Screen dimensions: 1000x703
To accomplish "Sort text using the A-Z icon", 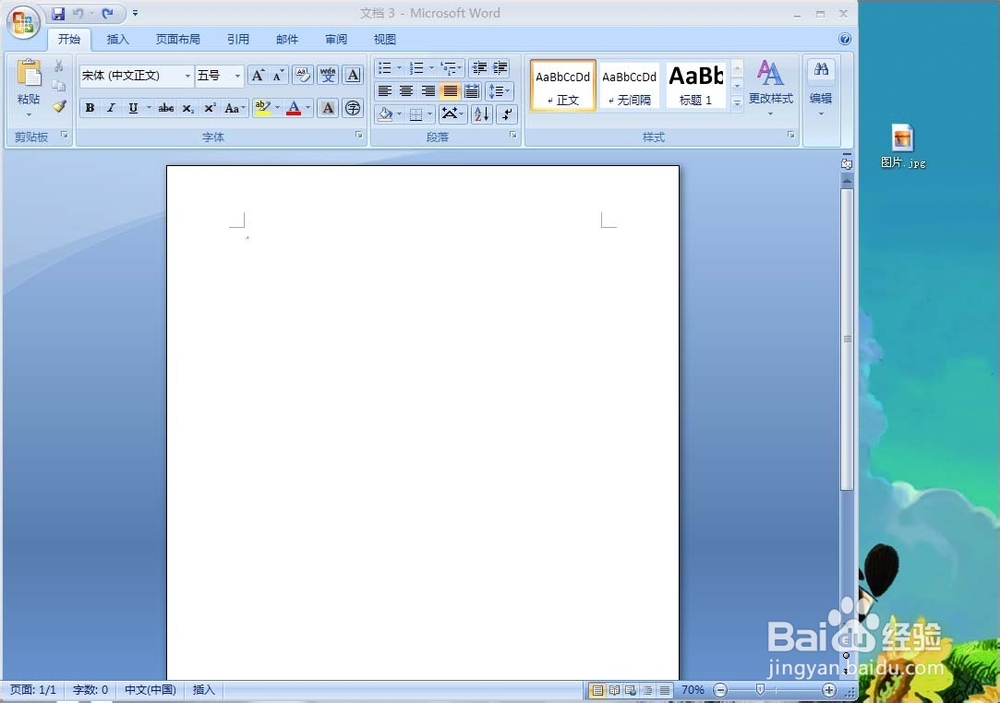I will tap(482, 114).
